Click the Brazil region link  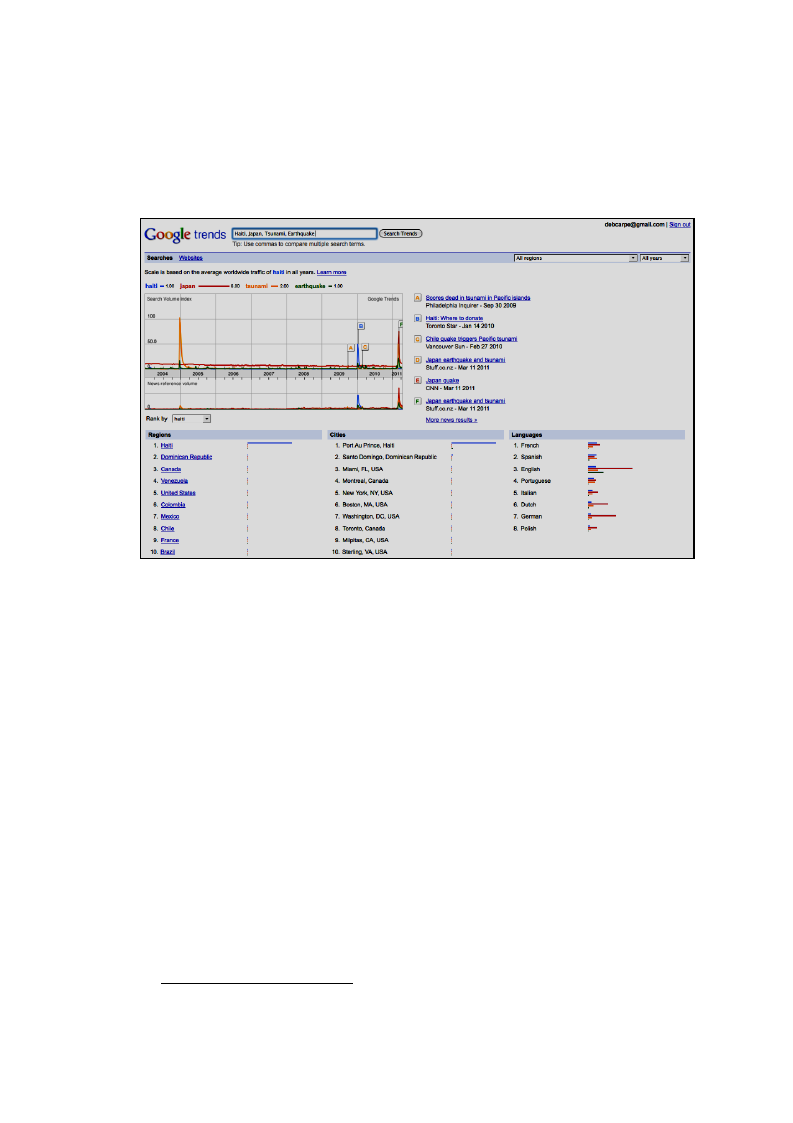[x=168, y=552]
